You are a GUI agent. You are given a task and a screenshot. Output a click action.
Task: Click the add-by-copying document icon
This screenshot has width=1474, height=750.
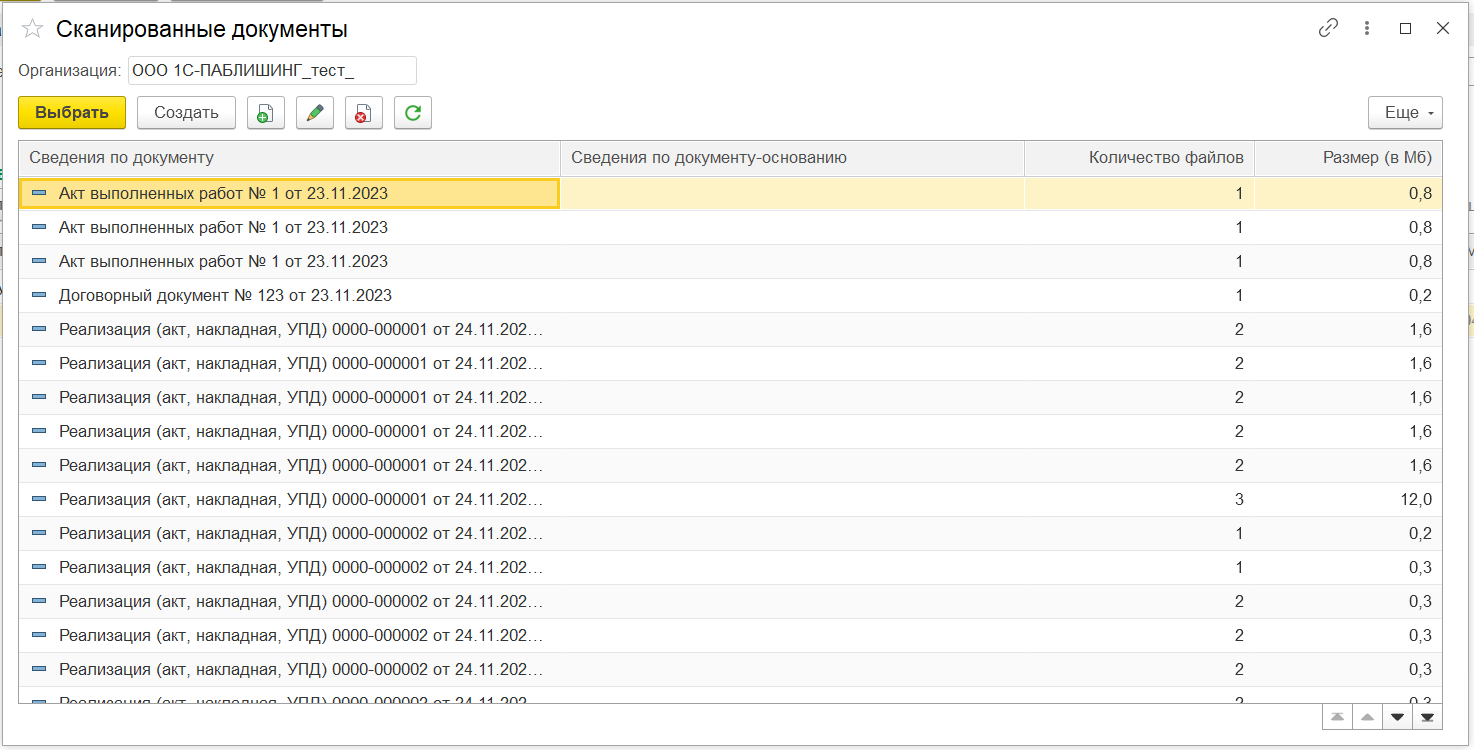[x=266, y=113]
